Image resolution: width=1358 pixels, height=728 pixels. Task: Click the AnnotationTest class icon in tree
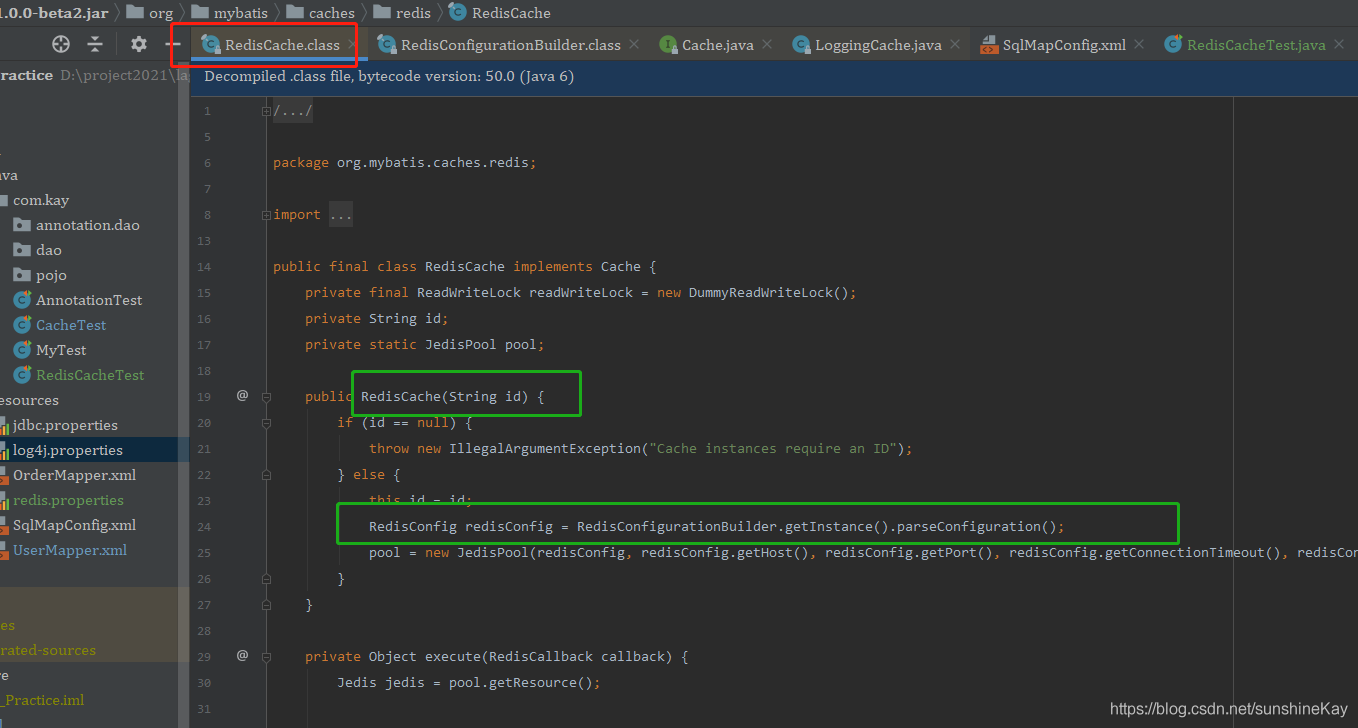coord(22,300)
